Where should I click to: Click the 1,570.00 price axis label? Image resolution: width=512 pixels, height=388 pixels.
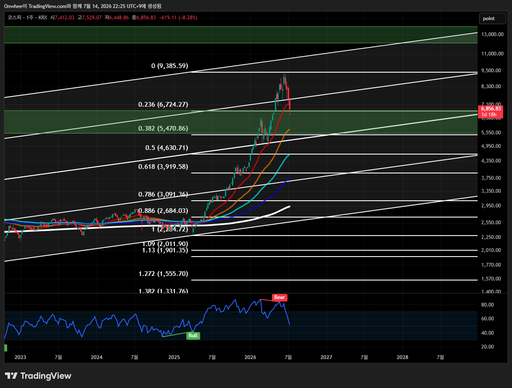pyautogui.click(x=491, y=279)
